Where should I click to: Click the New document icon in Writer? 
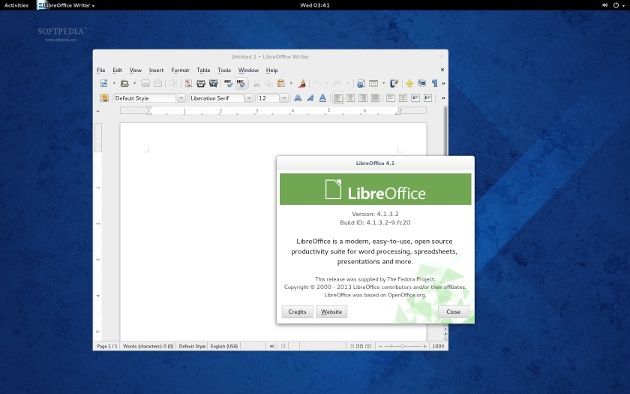coord(104,84)
